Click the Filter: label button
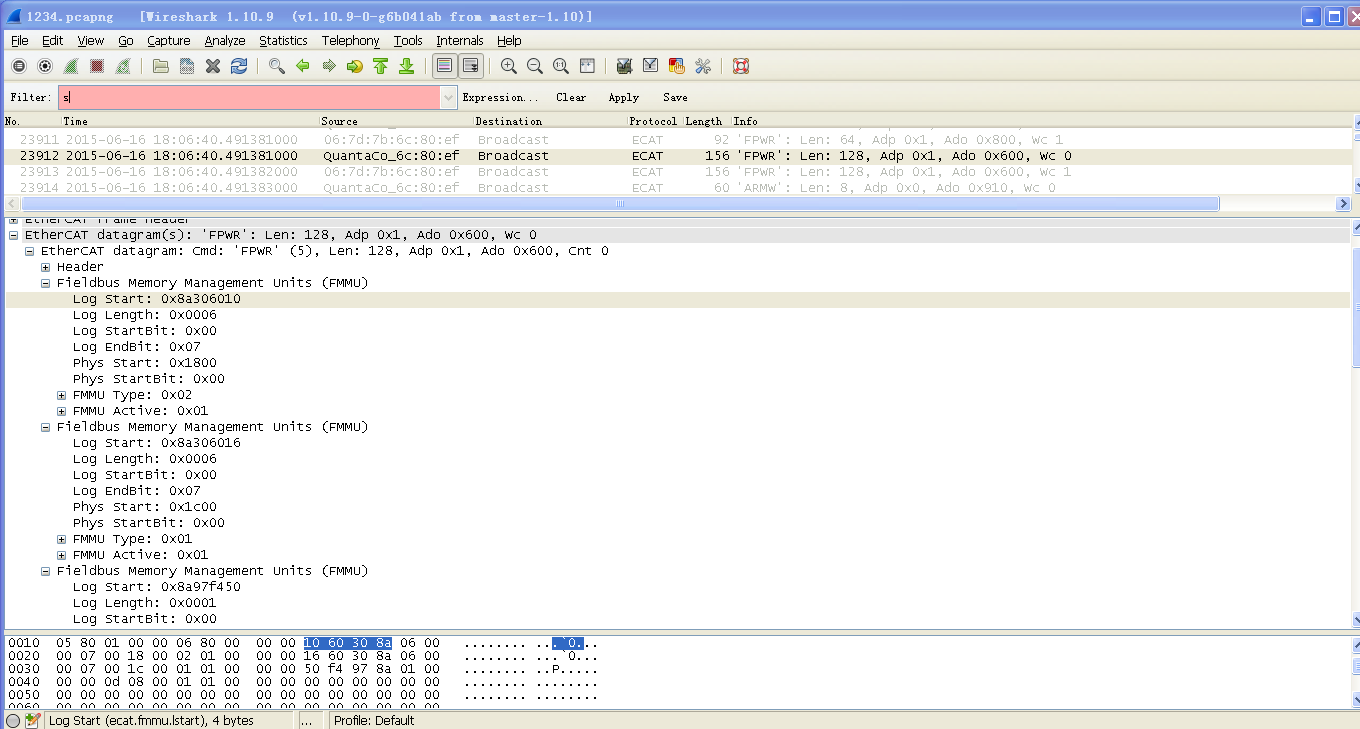The image size is (1360, 729). (30, 97)
